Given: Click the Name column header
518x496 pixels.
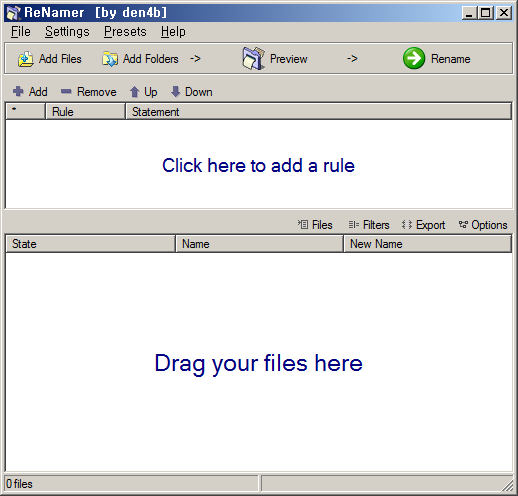Looking at the screenshot, I should (260, 244).
